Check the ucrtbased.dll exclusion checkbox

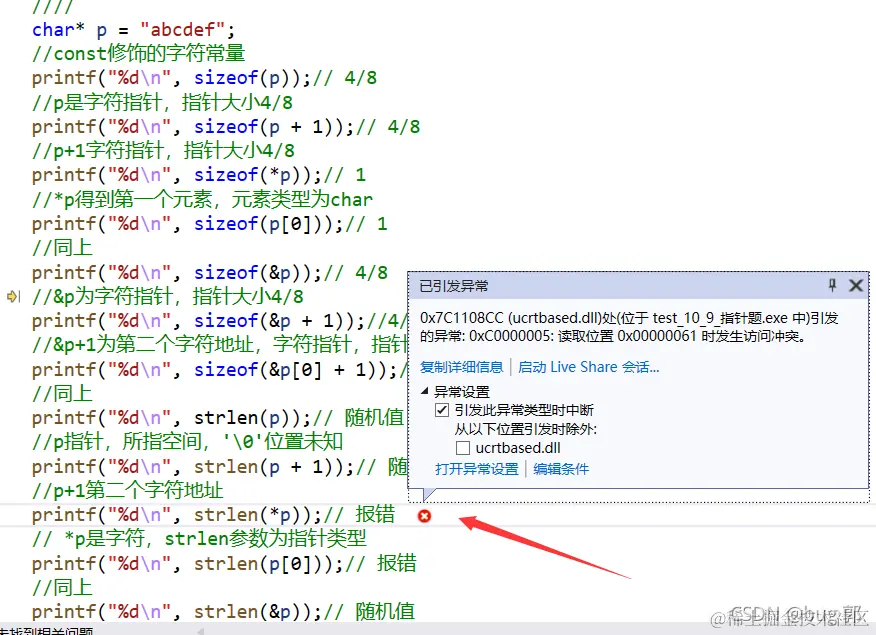coord(463,448)
